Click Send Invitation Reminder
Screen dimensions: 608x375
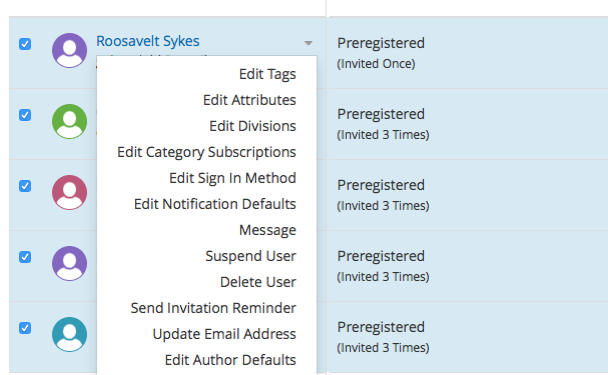[214, 308]
